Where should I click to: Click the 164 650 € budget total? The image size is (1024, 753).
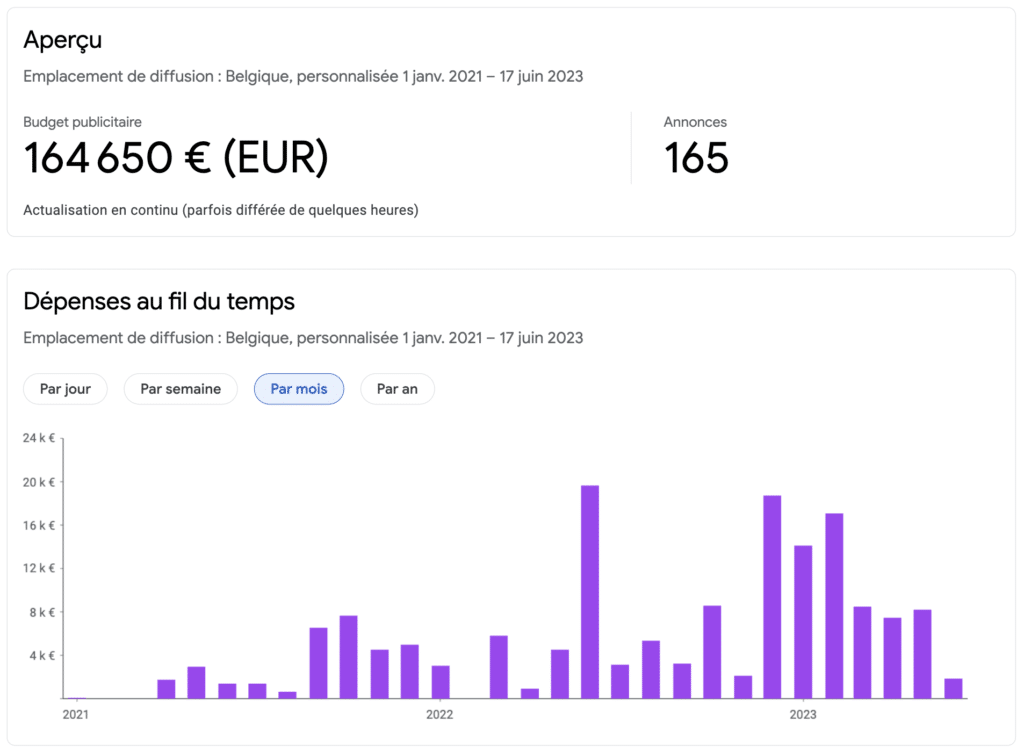tap(176, 158)
